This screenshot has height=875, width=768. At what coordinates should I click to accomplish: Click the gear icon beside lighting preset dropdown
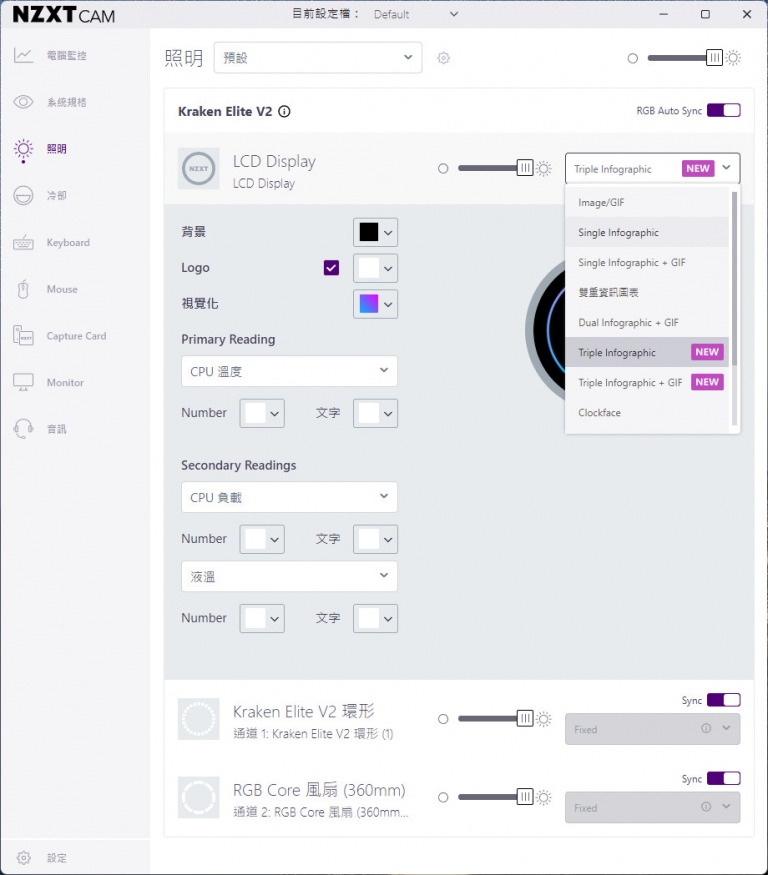(444, 58)
